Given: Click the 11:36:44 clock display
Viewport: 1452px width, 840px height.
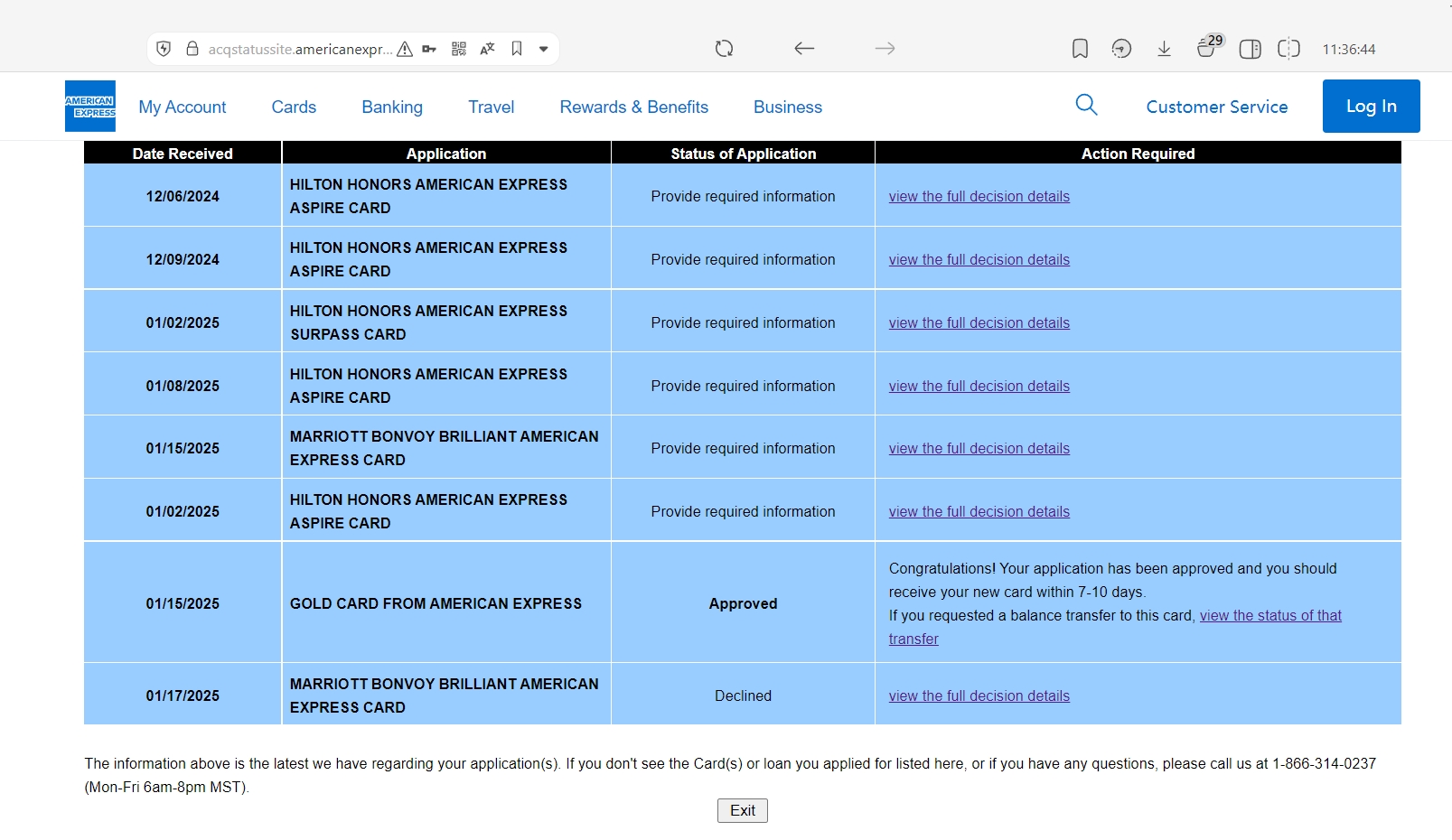Looking at the screenshot, I should point(1349,49).
